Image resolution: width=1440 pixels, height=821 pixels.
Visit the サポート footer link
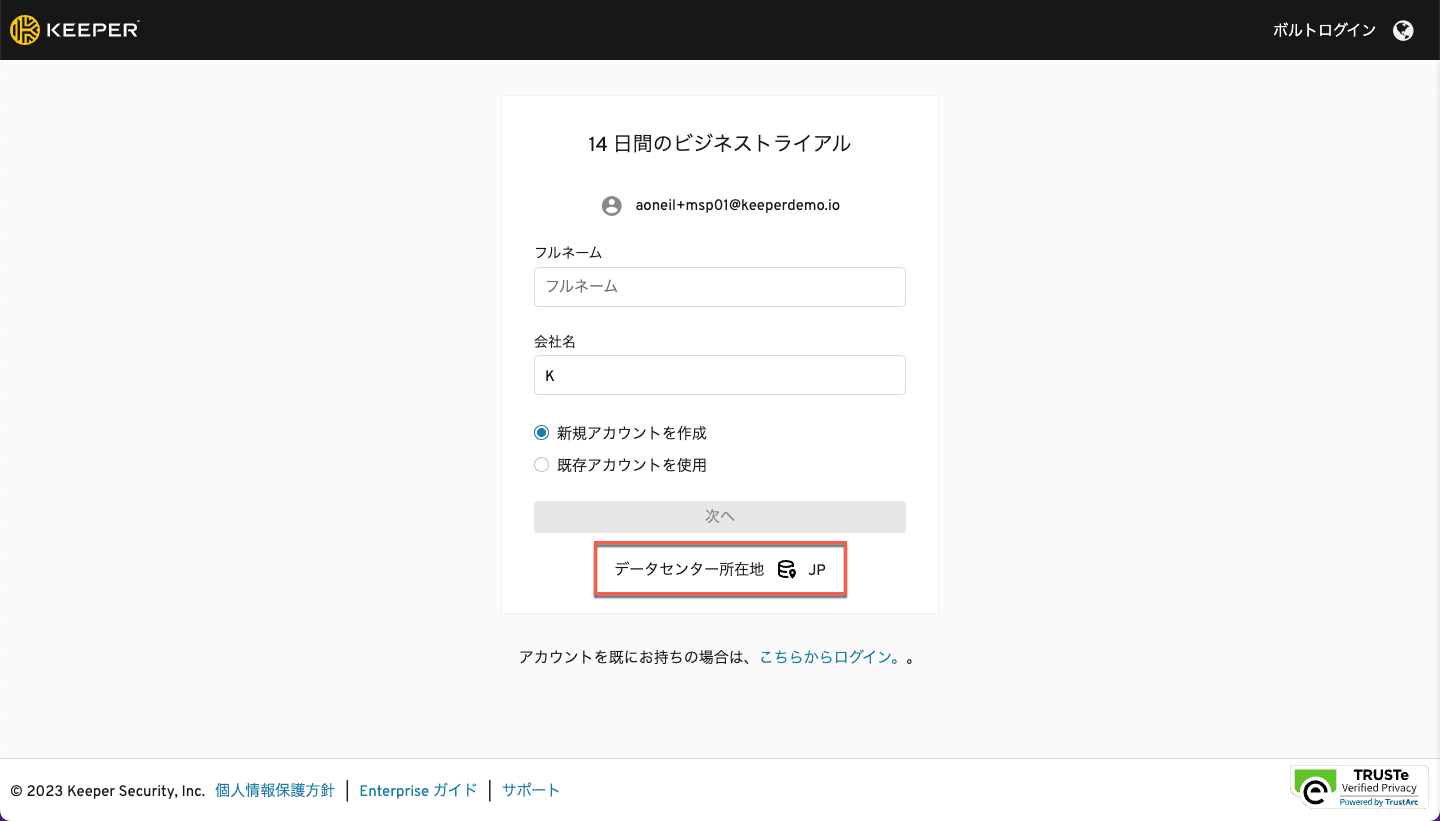531,790
